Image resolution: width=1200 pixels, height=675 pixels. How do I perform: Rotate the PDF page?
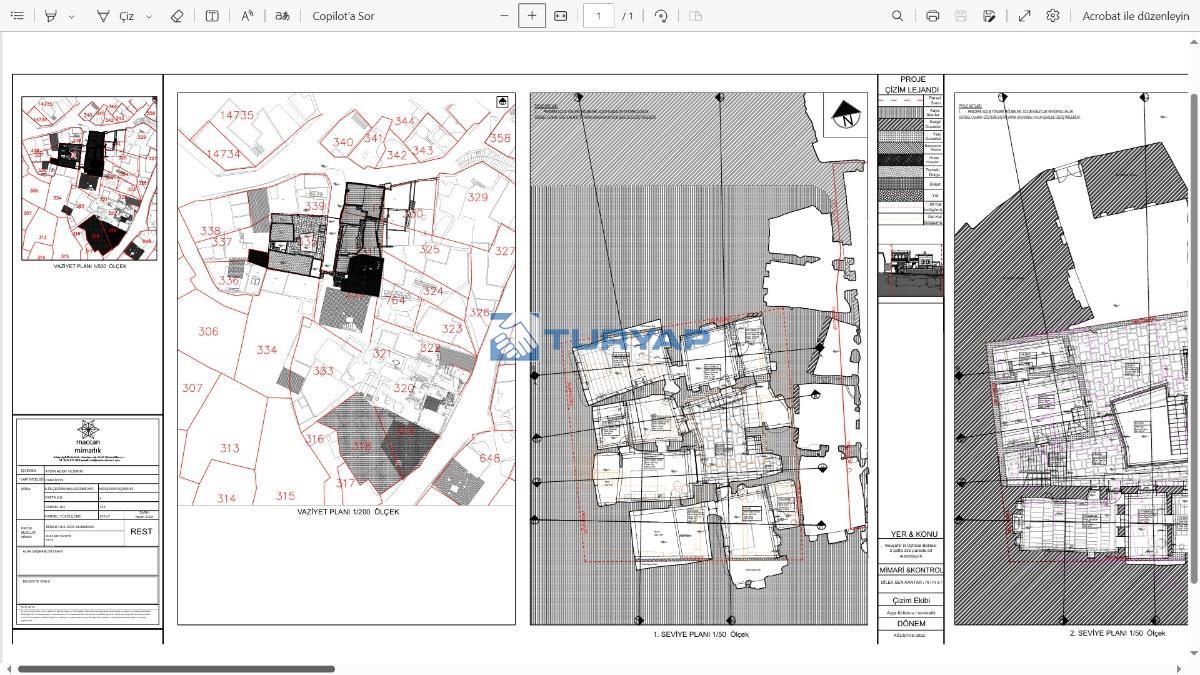pos(661,16)
